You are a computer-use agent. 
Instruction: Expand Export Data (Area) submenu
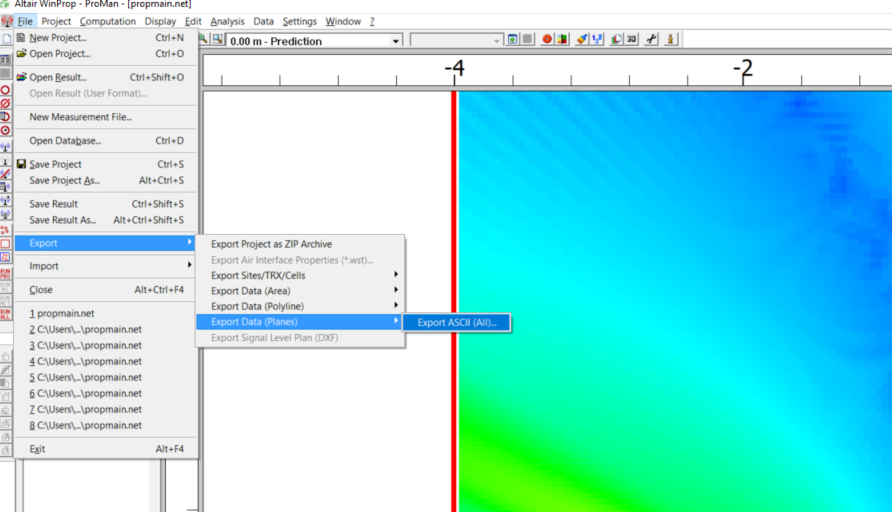[x=300, y=291]
